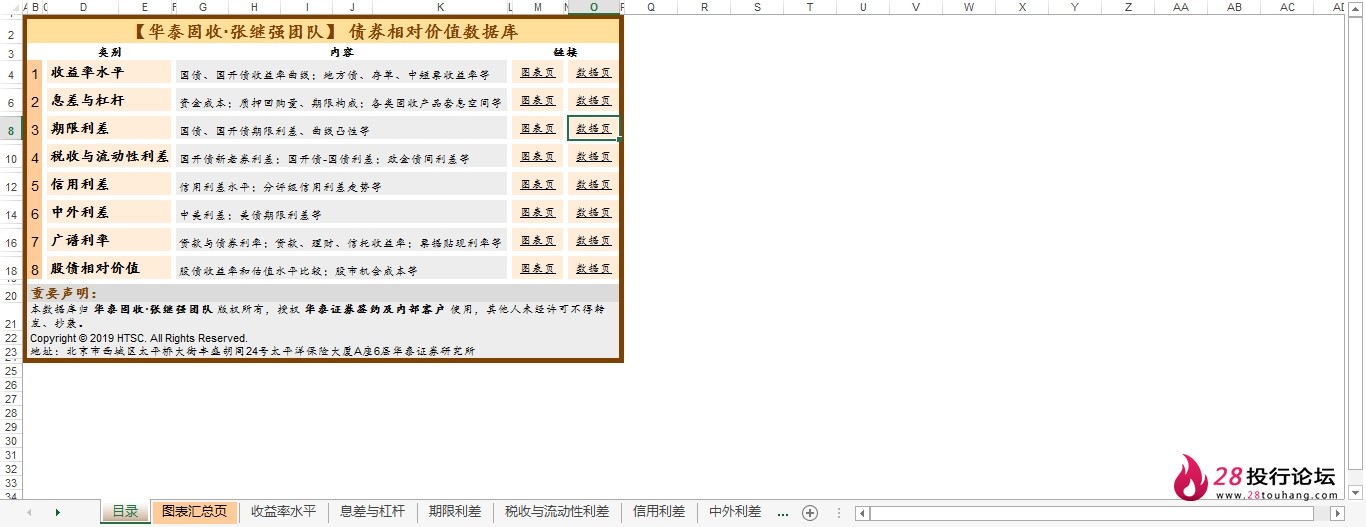This screenshot has height=527, width=1366.
Task: Open 数据页 link for 信用利差
Action: point(593,185)
